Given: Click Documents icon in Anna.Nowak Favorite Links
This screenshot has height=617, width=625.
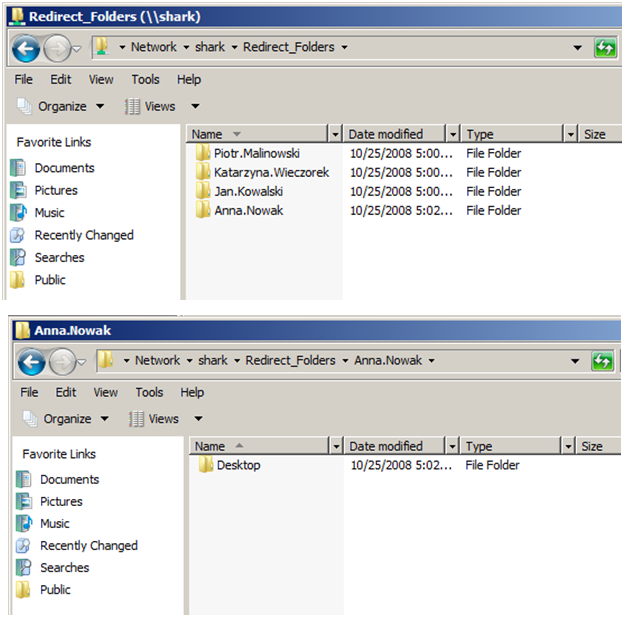Looking at the screenshot, I should click(x=24, y=479).
